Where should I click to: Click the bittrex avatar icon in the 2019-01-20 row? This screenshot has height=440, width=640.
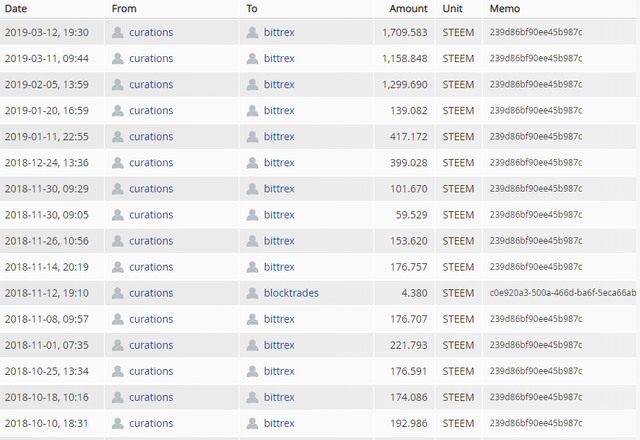pyautogui.click(x=252, y=111)
